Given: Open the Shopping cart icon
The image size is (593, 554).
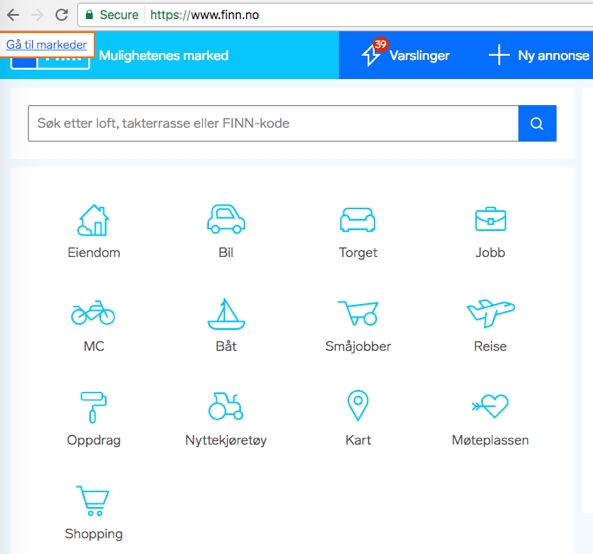Looking at the screenshot, I should tap(93, 501).
